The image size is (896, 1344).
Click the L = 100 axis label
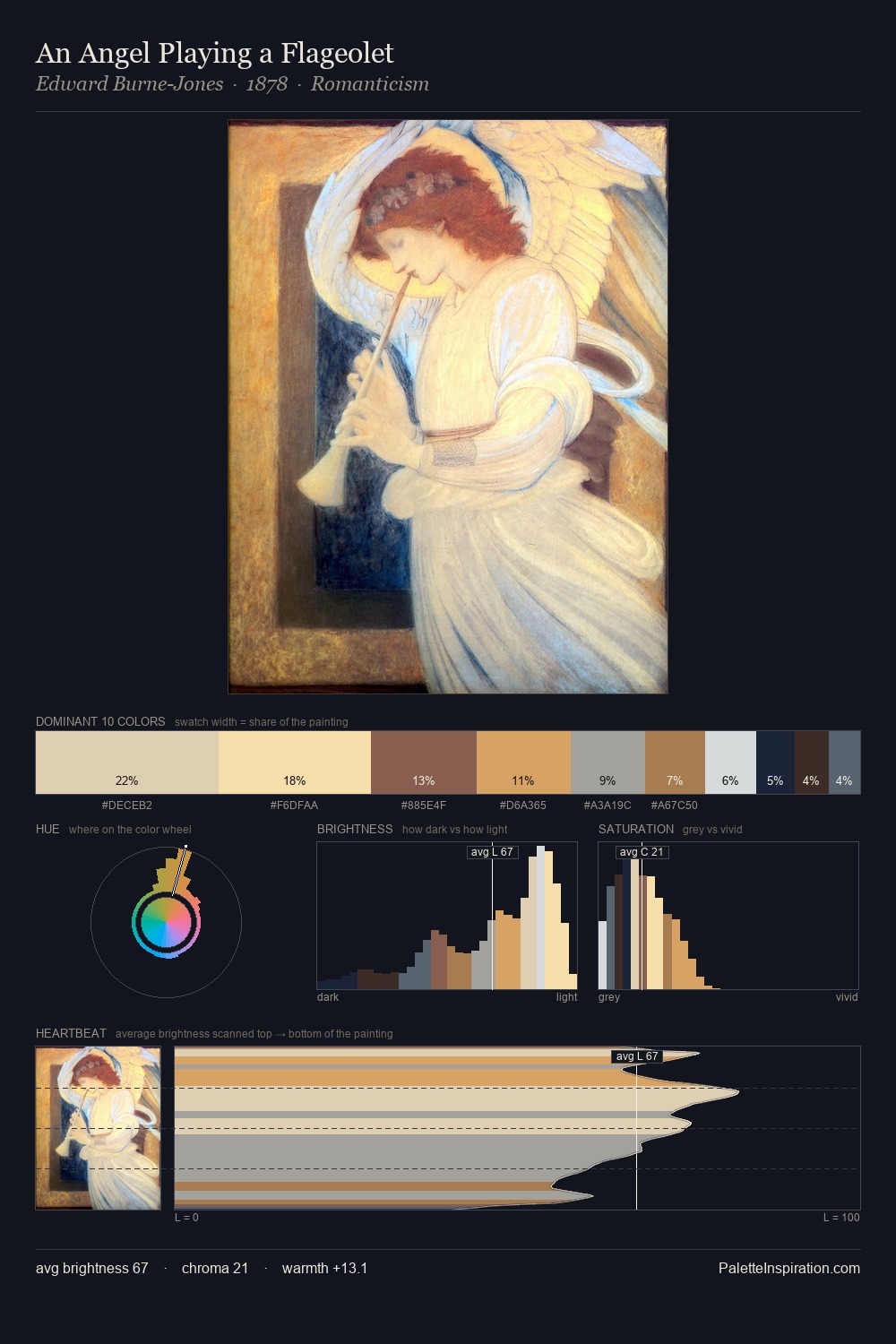[x=841, y=1218]
